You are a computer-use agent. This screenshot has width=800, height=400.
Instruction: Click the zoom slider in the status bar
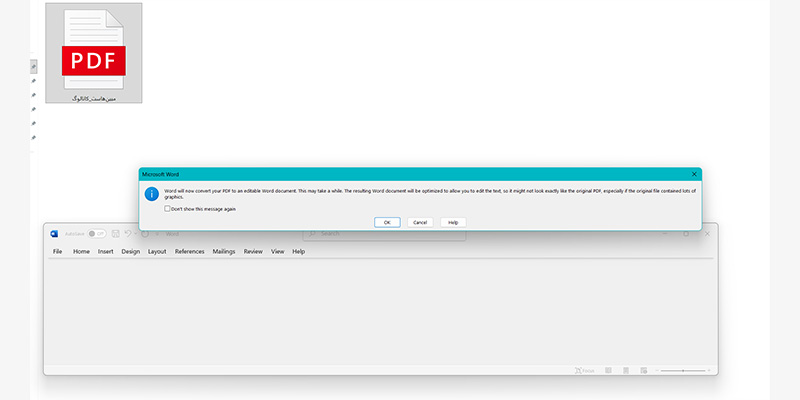tap(682, 370)
